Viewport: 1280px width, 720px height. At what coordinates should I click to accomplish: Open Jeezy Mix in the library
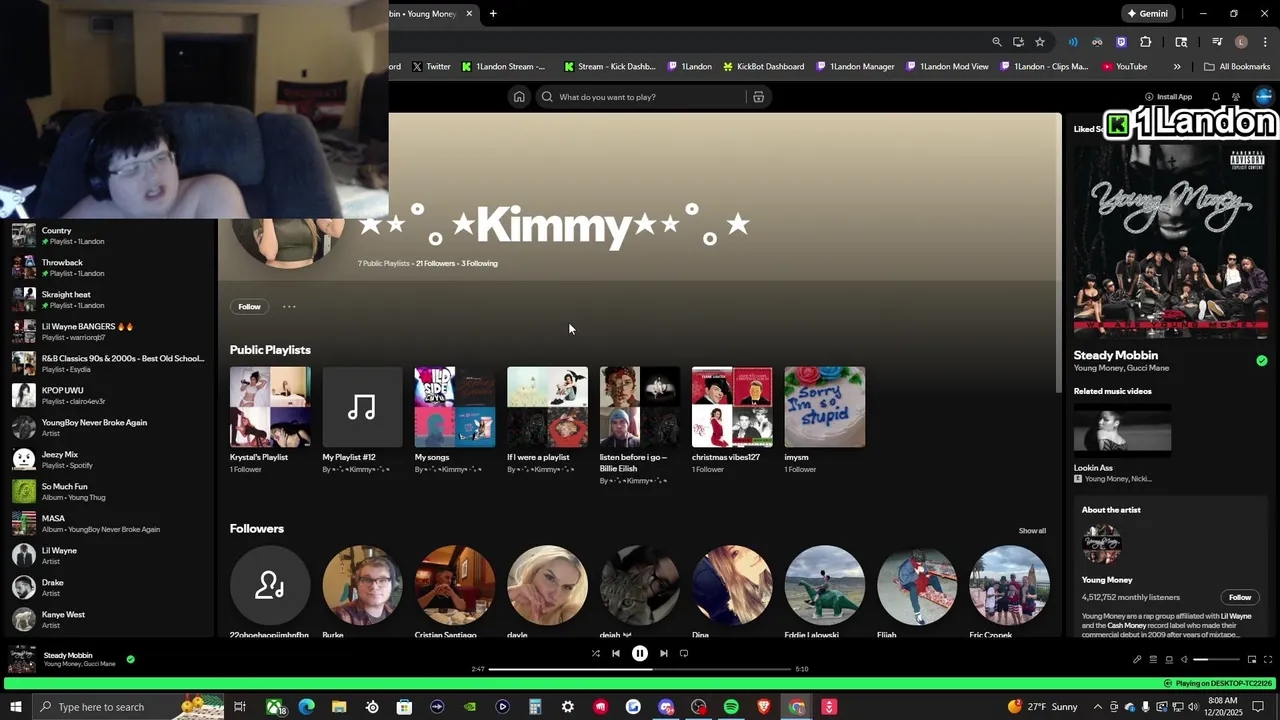108,459
